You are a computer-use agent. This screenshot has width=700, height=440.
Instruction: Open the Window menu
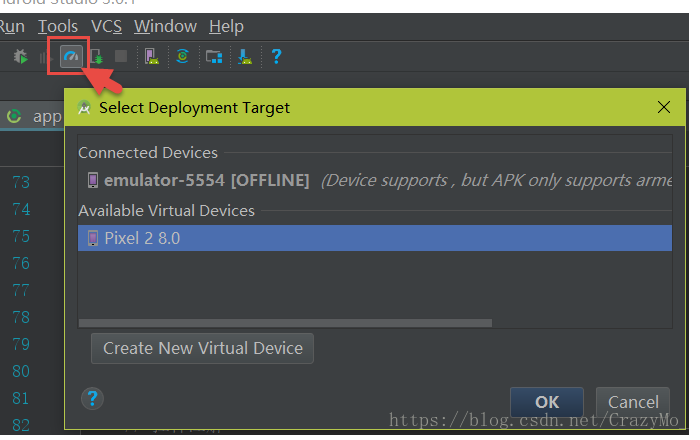coord(165,26)
